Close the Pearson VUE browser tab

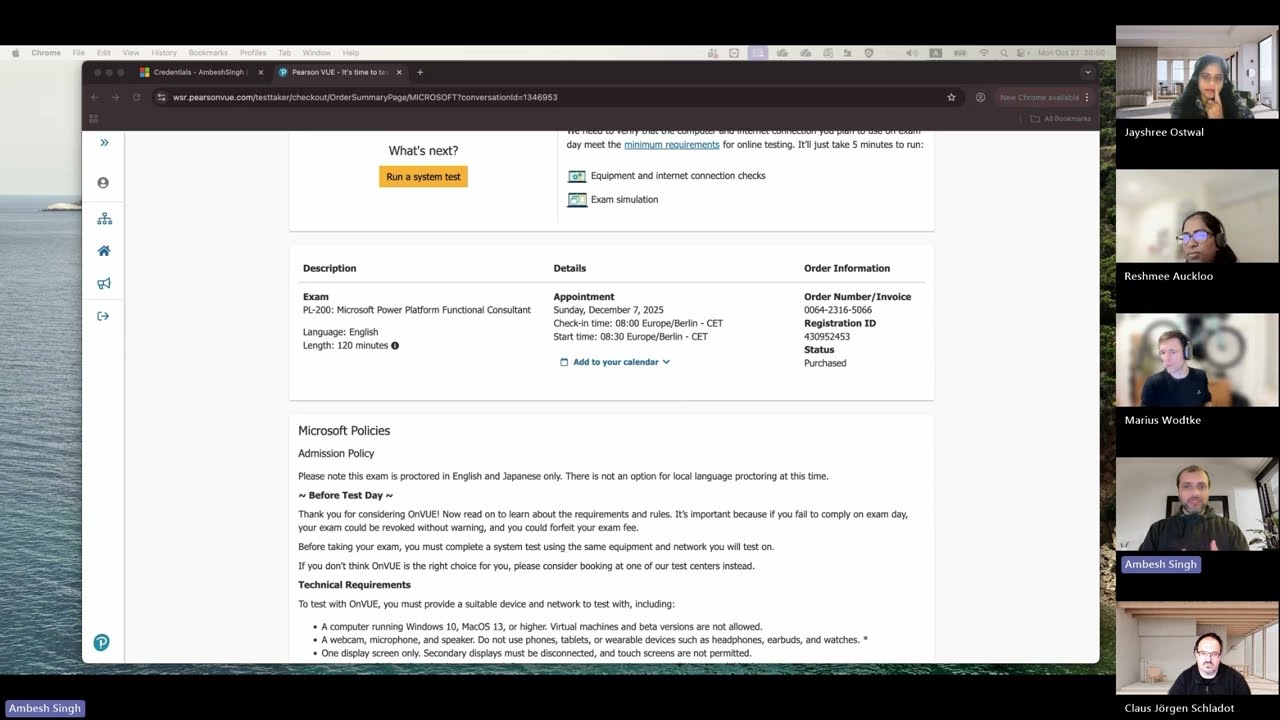(399, 72)
